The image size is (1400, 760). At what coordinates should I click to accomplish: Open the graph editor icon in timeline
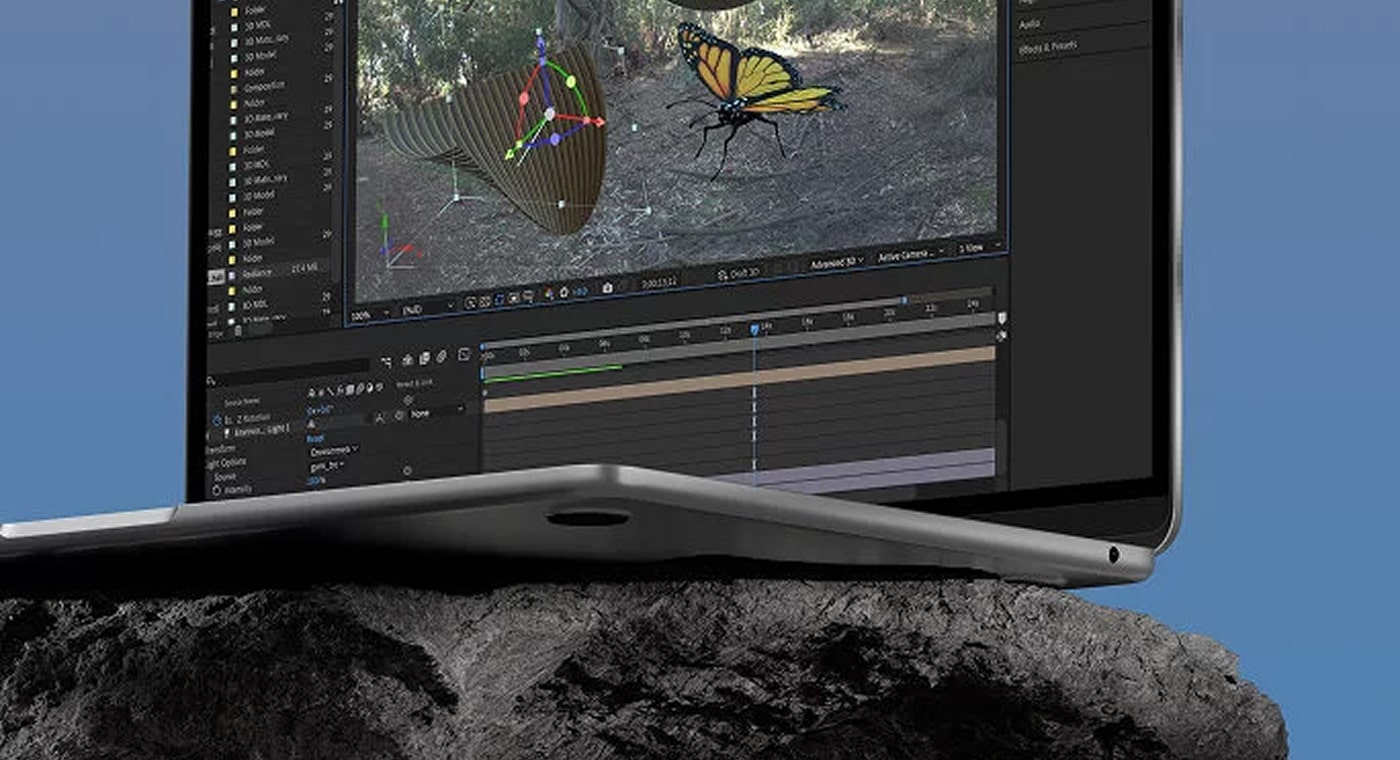point(464,354)
